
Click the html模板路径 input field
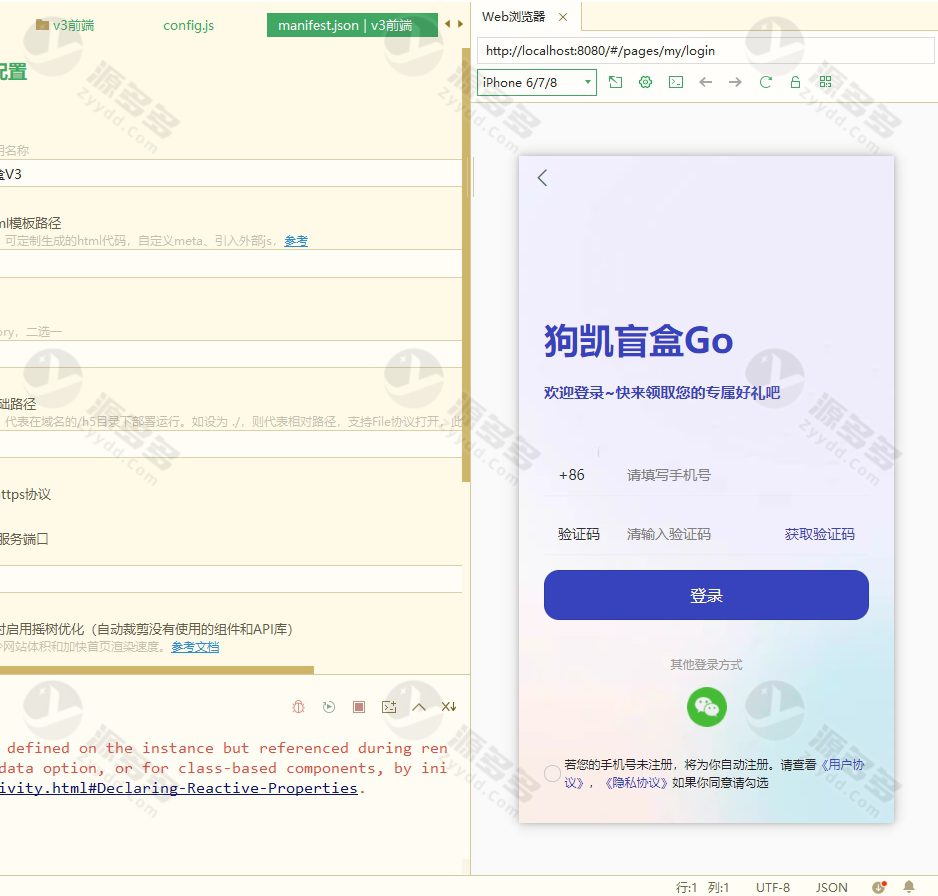tap(230, 264)
